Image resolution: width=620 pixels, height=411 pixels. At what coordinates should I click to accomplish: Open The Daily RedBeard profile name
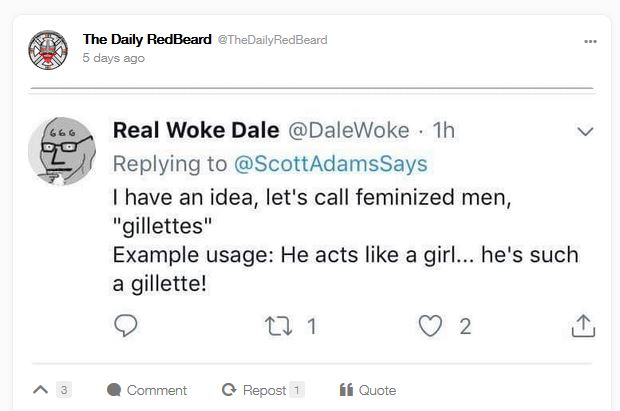(147, 39)
